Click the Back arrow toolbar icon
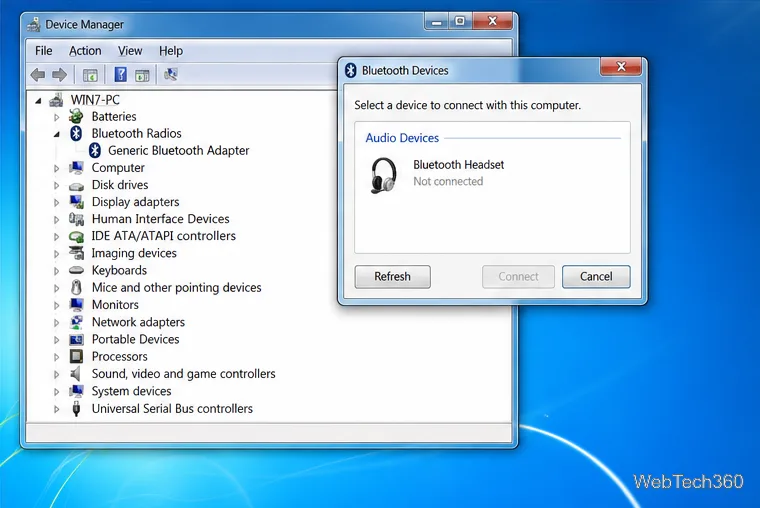 click(x=37, y=75)
